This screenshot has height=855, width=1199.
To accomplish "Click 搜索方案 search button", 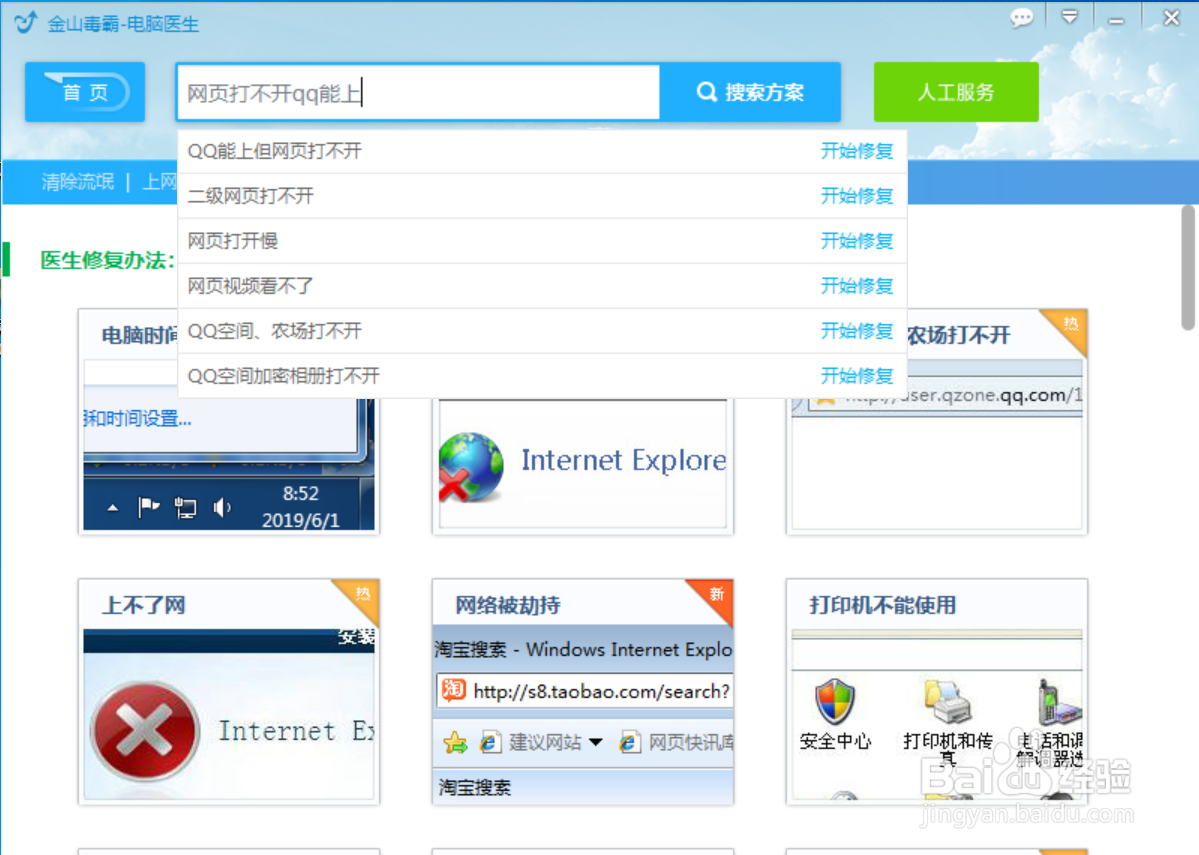I will click(750, 93).
